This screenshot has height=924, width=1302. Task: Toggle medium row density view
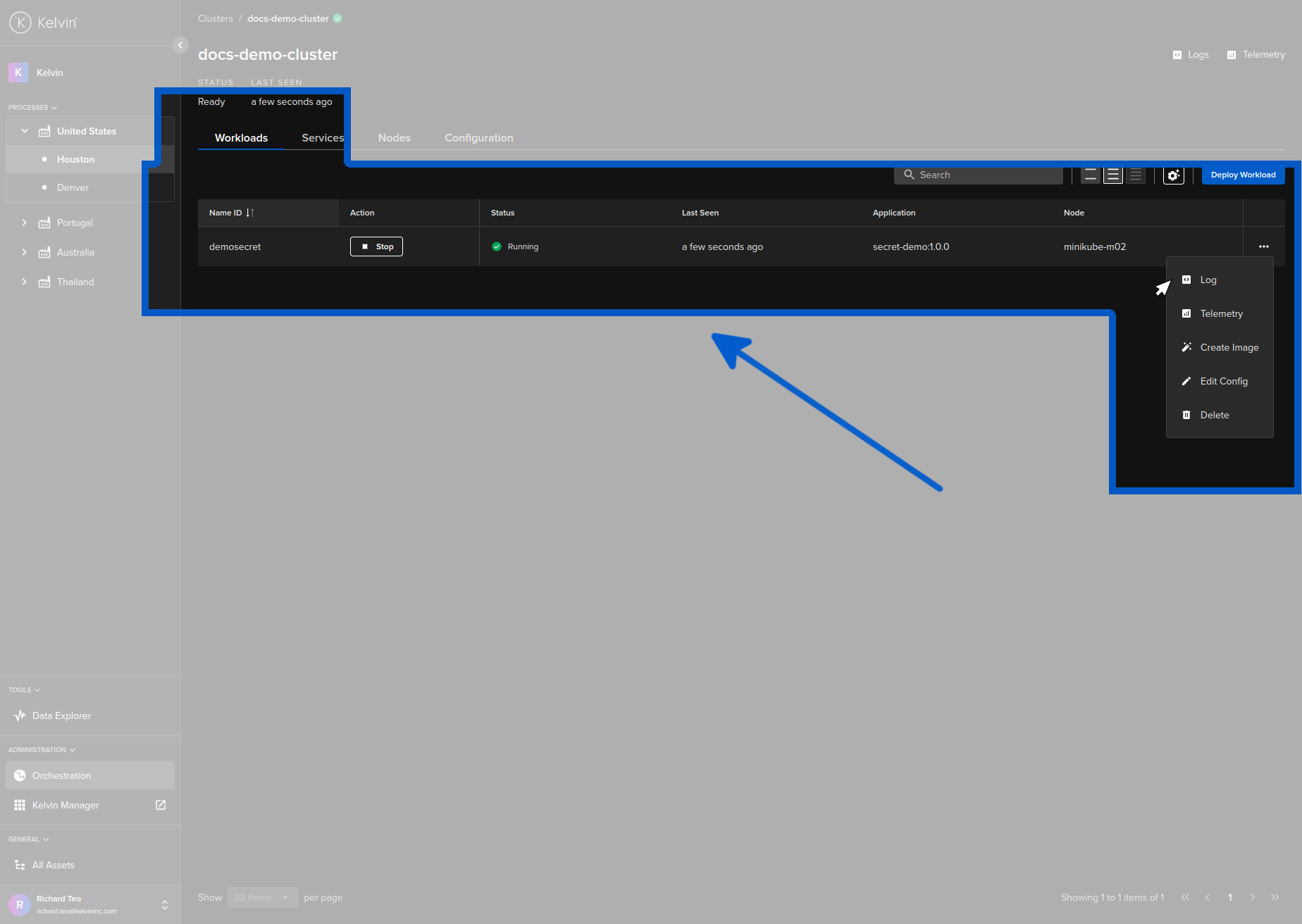click(x=1112, y=175)
